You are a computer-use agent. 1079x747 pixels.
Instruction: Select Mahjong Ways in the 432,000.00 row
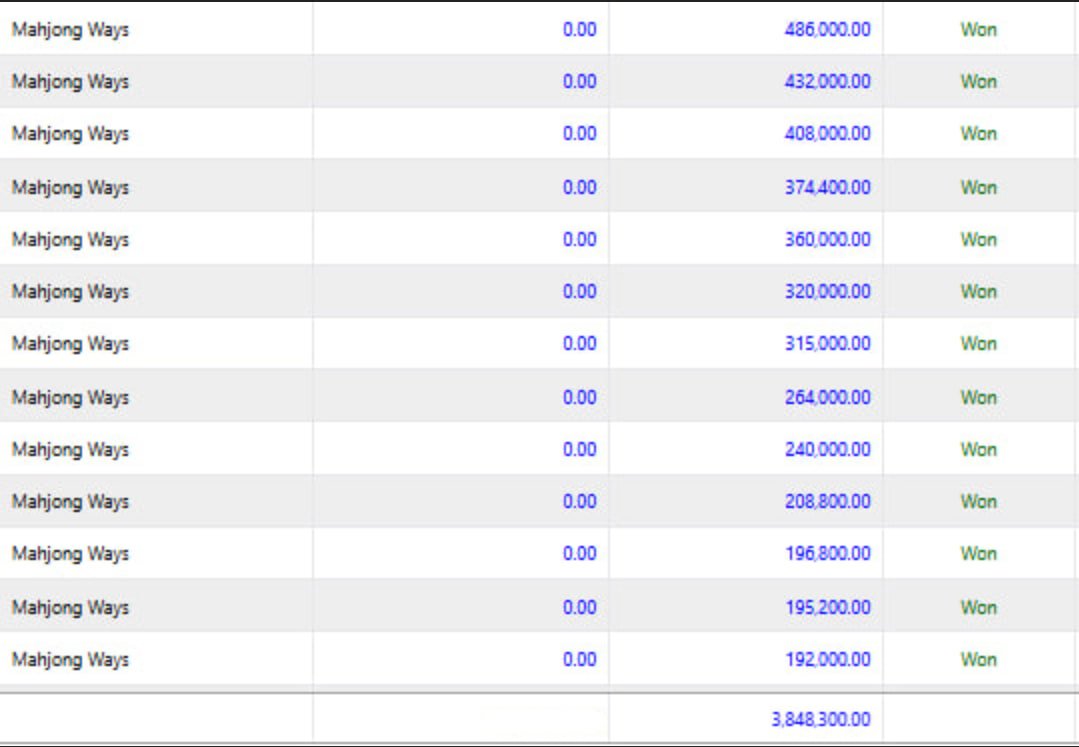pos(70,82)
